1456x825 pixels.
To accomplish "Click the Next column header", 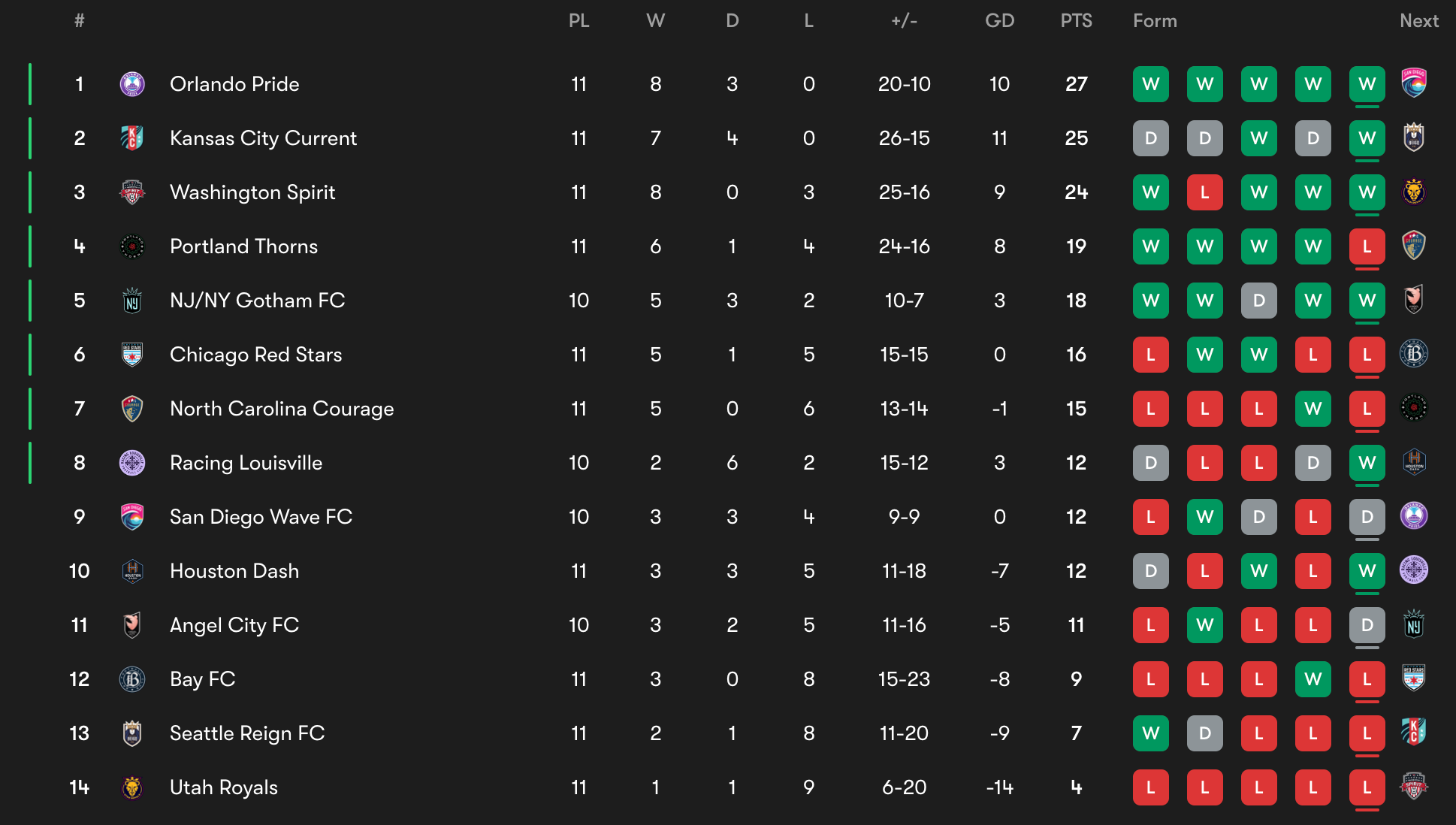I will tap(1419, 21).
